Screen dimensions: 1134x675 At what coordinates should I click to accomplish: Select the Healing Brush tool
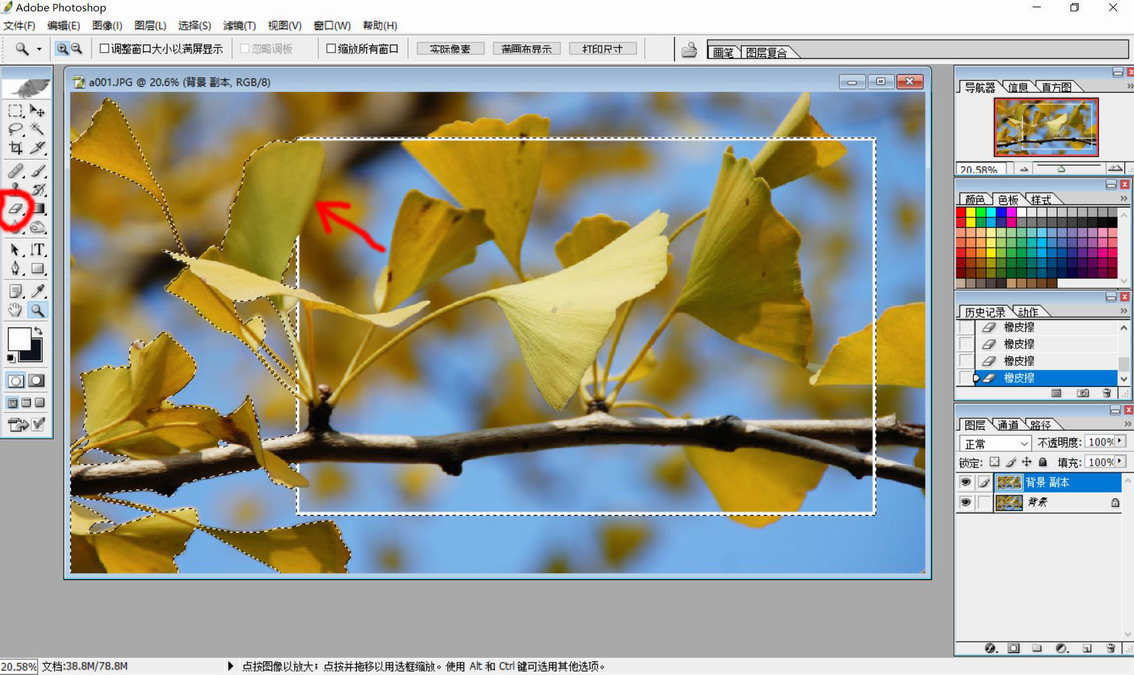point(15,171)
